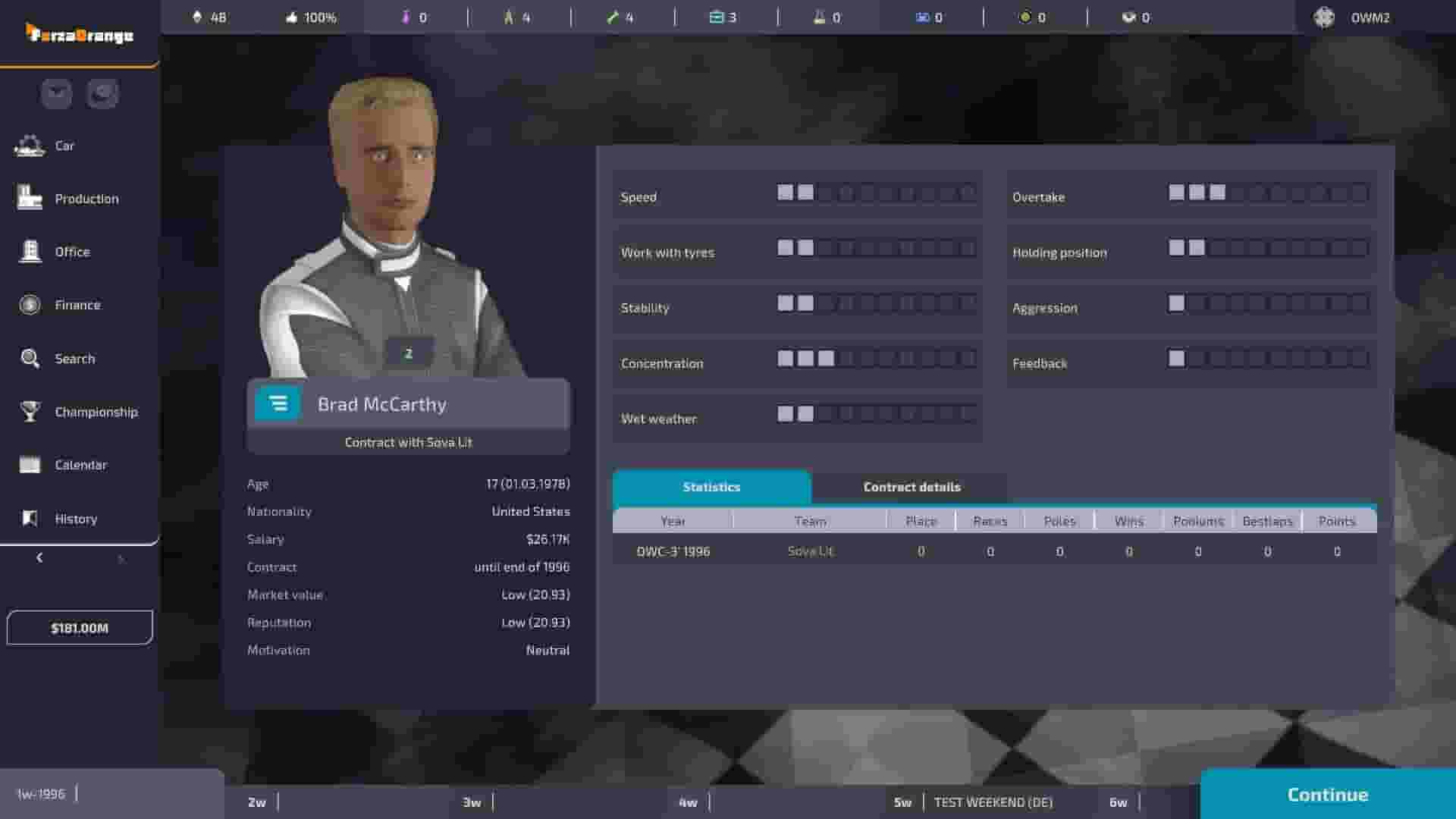Screen dimensions: 1456x819
Task: Switch to the Contract details tab
Action: (x=910, y=487)
